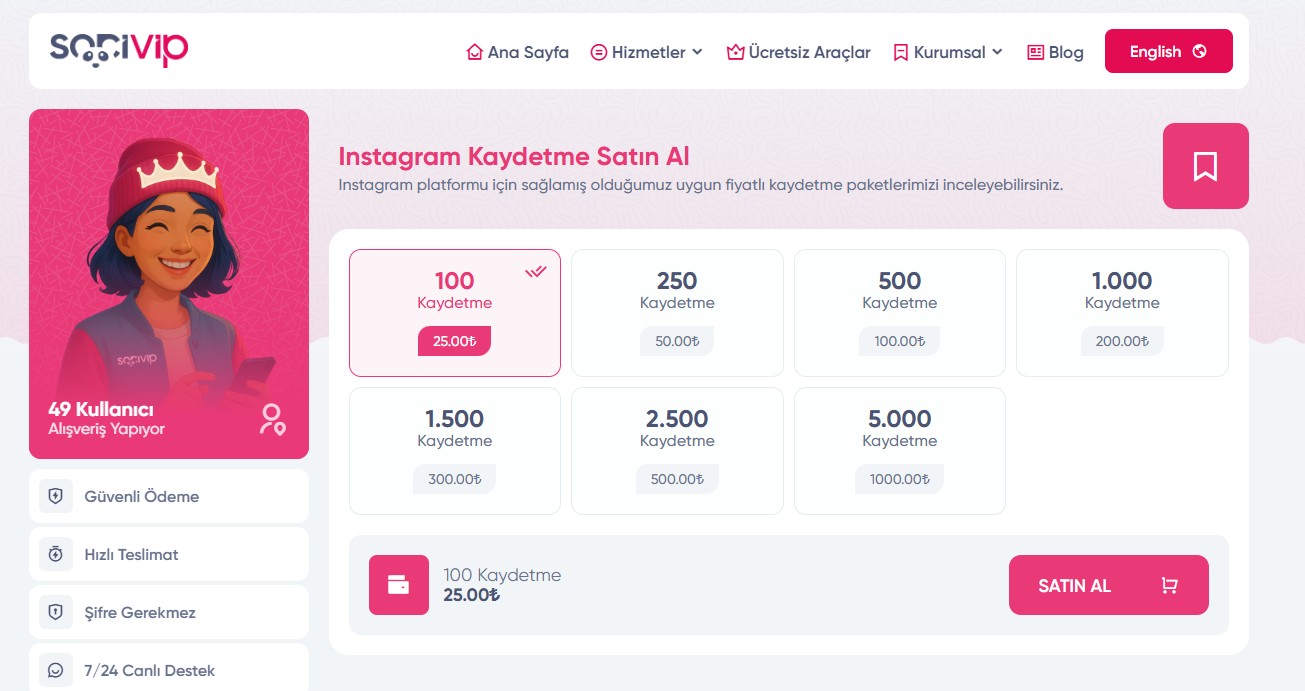Viewport: 1305px width, 691px height.
Task: Open the Ücretsiz Araçlar menu item
Action: click(x=798, y=52)
